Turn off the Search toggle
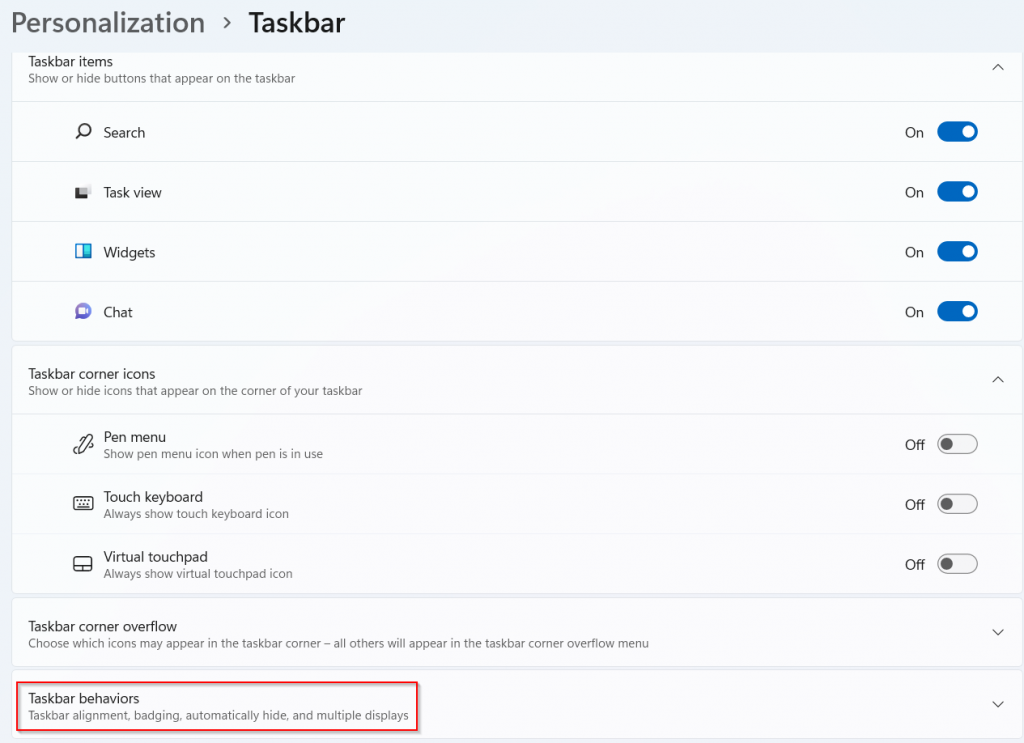This screenshot has width=1024, height=743. 957,132
